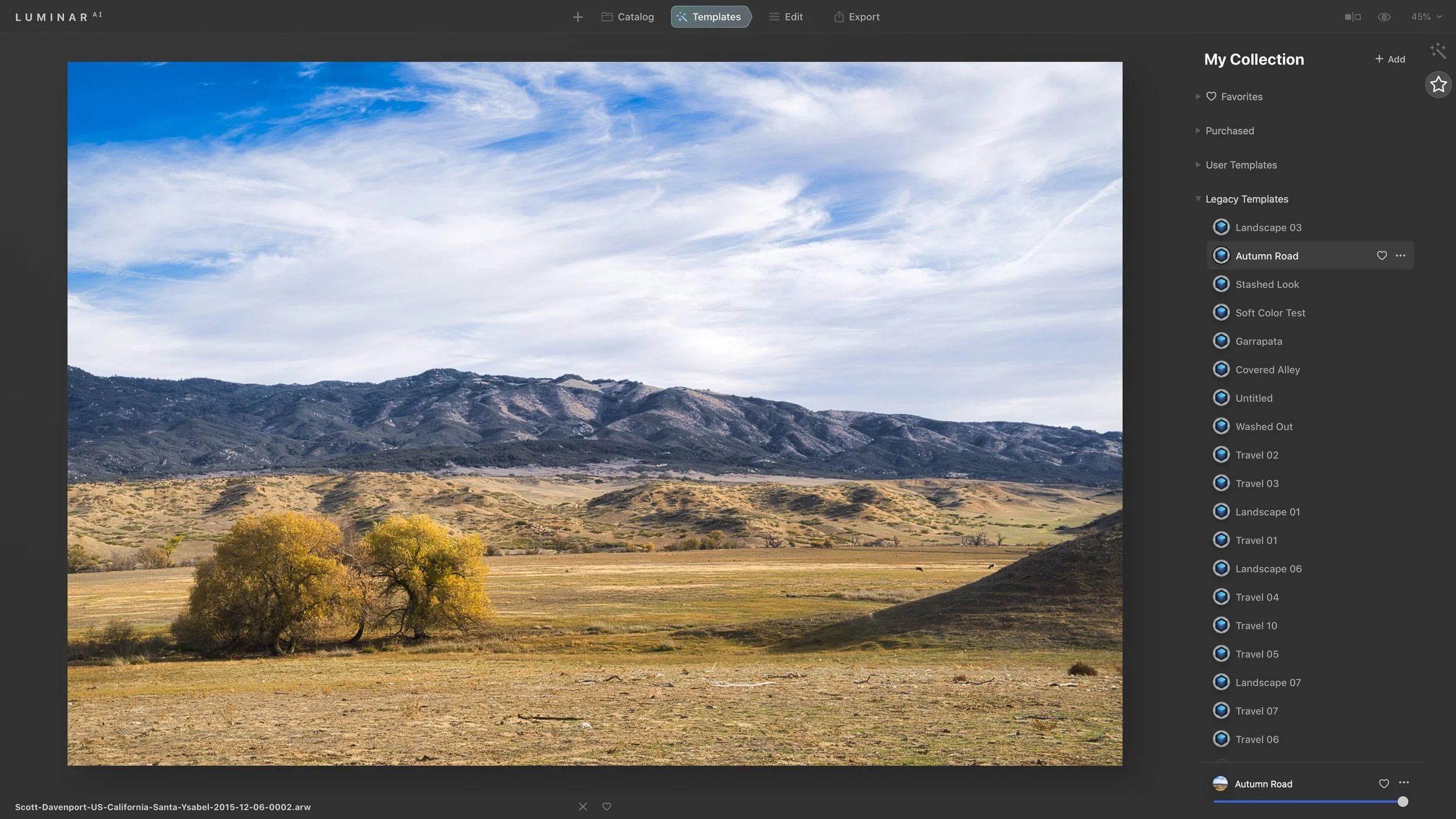This screenshot has width=1456, height=819.
Task: Click the eye preview icon in toolbar
Action: [1384, 16]
